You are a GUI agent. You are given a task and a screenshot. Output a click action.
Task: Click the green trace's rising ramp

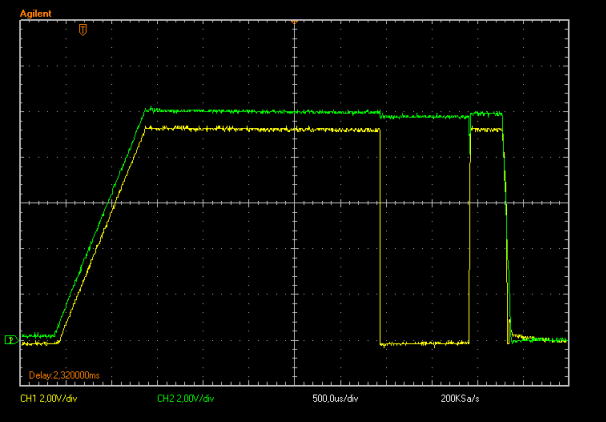100,220
